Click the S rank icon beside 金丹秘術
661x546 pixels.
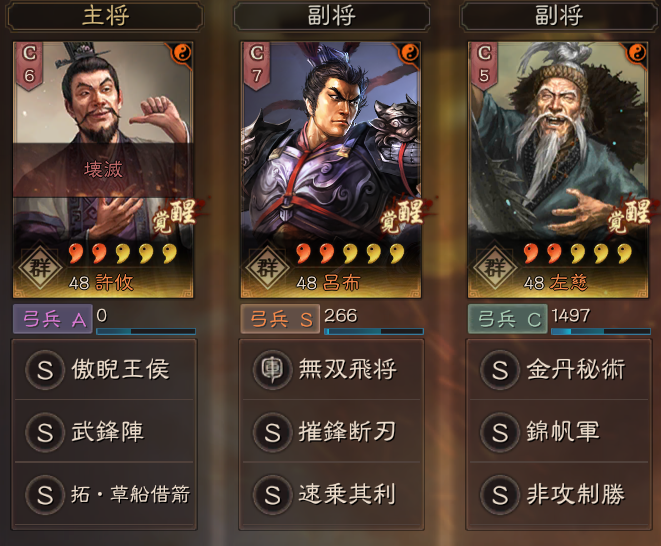tap(500, 369)
